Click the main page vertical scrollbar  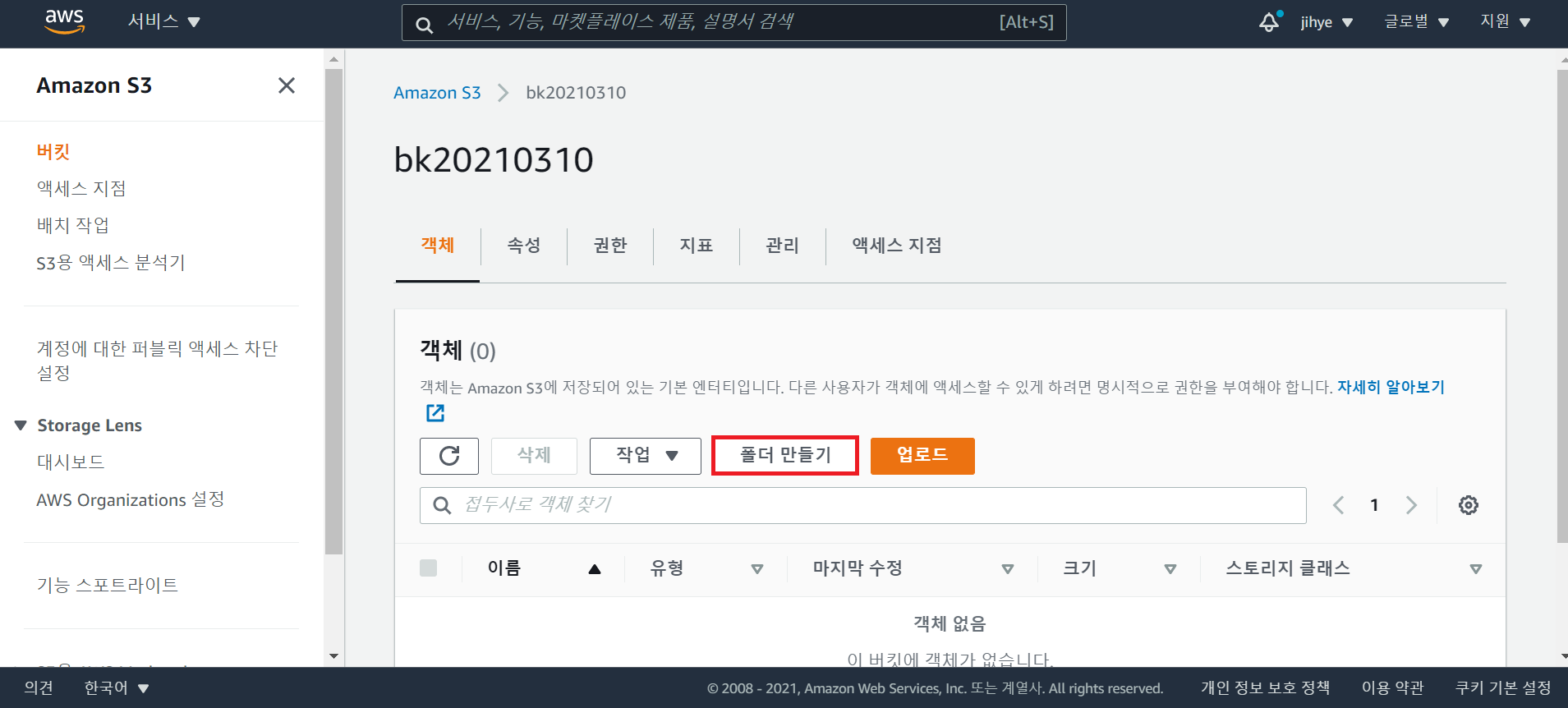(x=1562, y=306)
